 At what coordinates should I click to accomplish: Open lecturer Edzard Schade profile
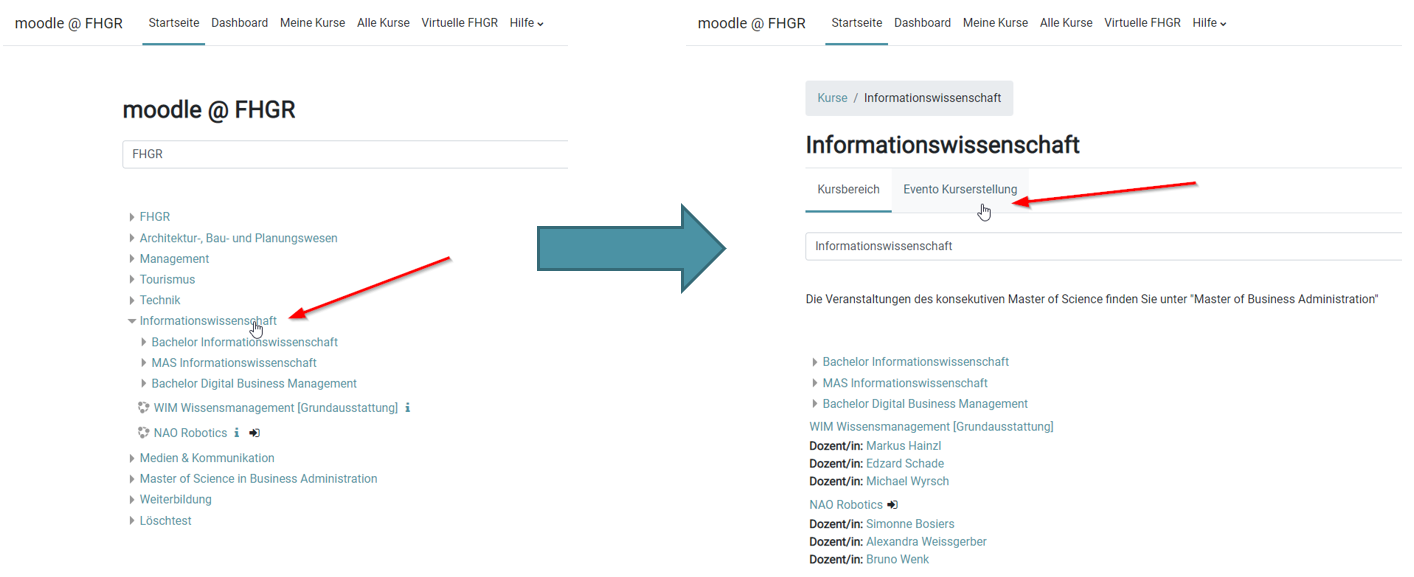pyautogui.click(x=905, y=464)
